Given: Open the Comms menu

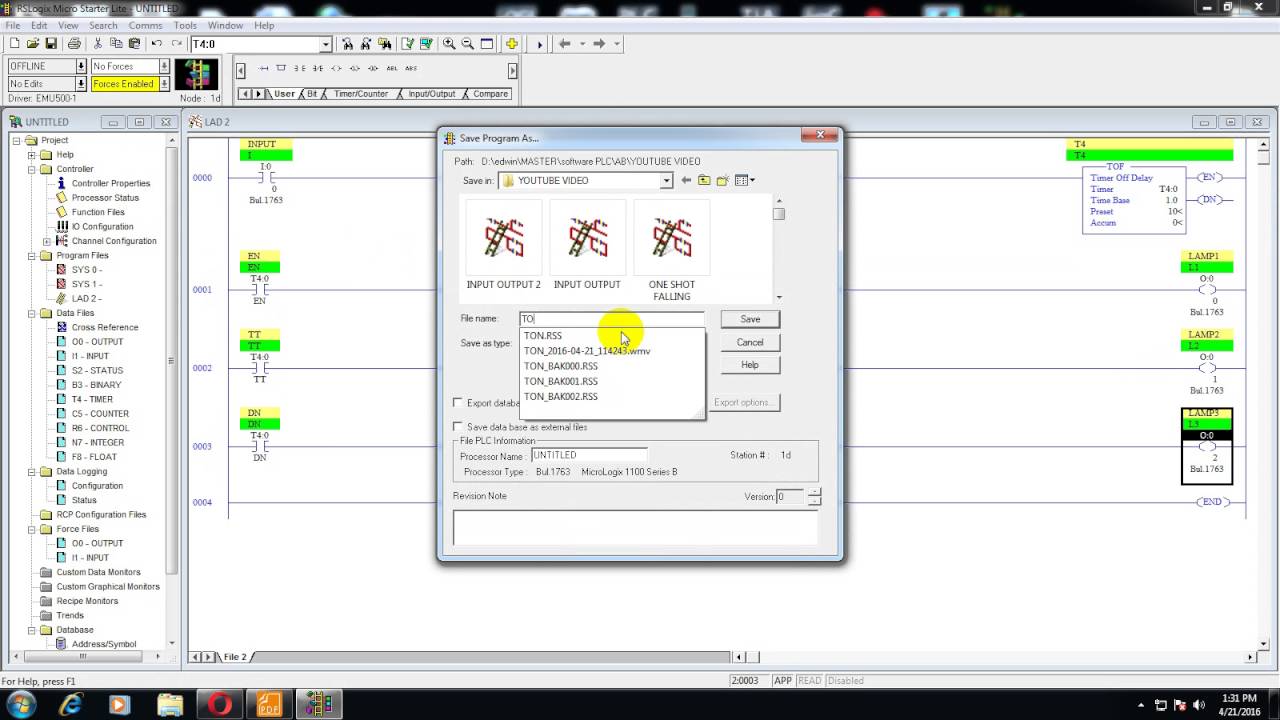Looking at the screenshot, I should (x=145, y=25).
